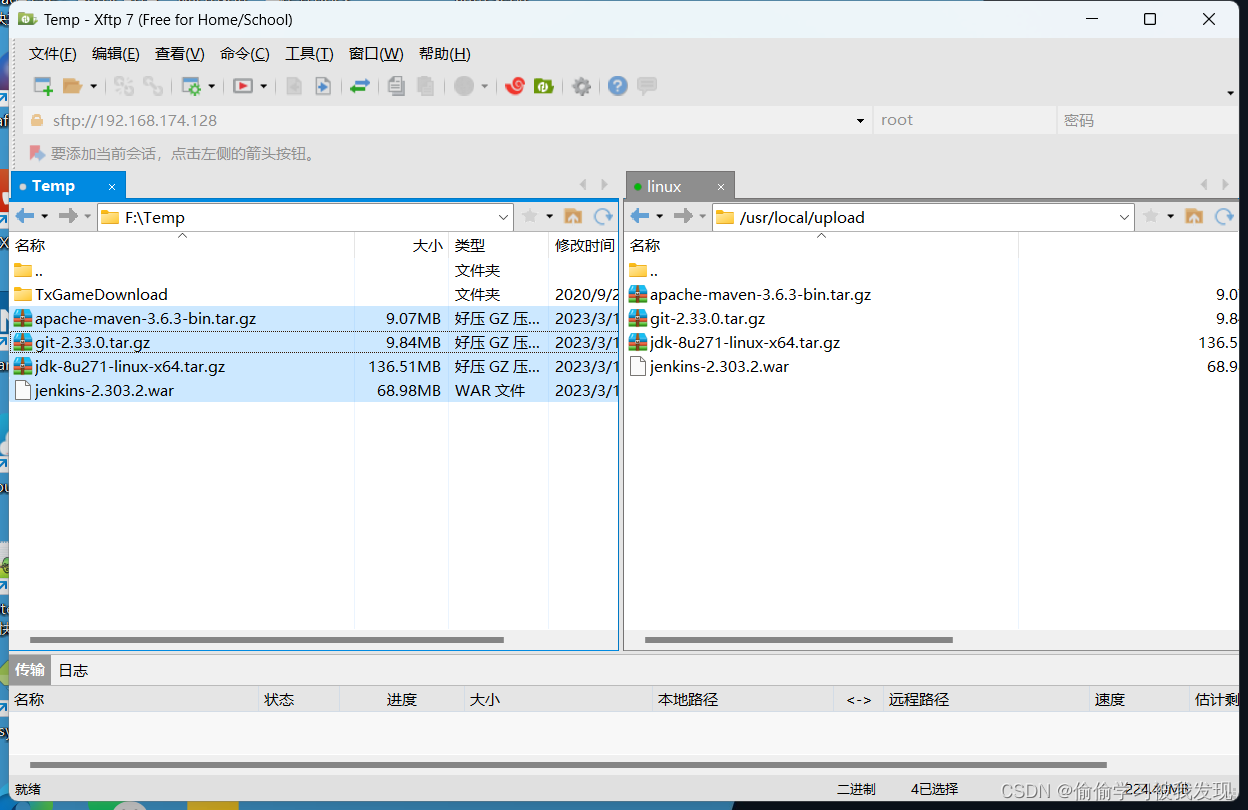1248x810 pixels.
Task: Expand the session properties dropdown arrow
Action: [x=211, y=87]
